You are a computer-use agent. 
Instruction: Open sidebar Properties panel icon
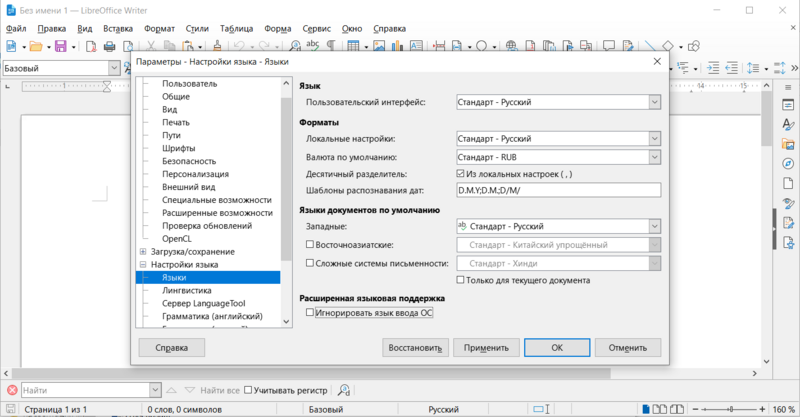tap(788, 105)
